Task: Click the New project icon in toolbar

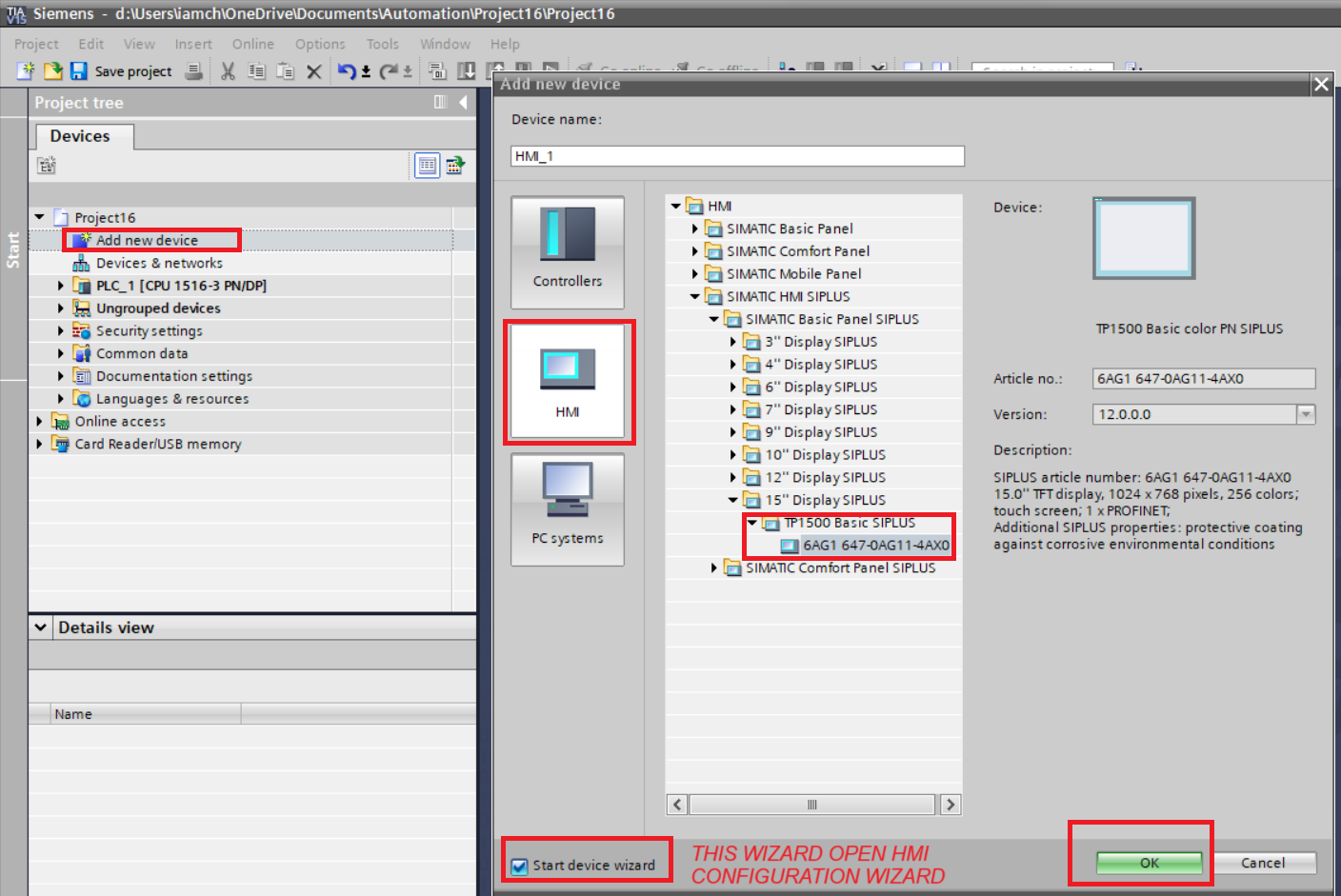Action: point(26,70)
